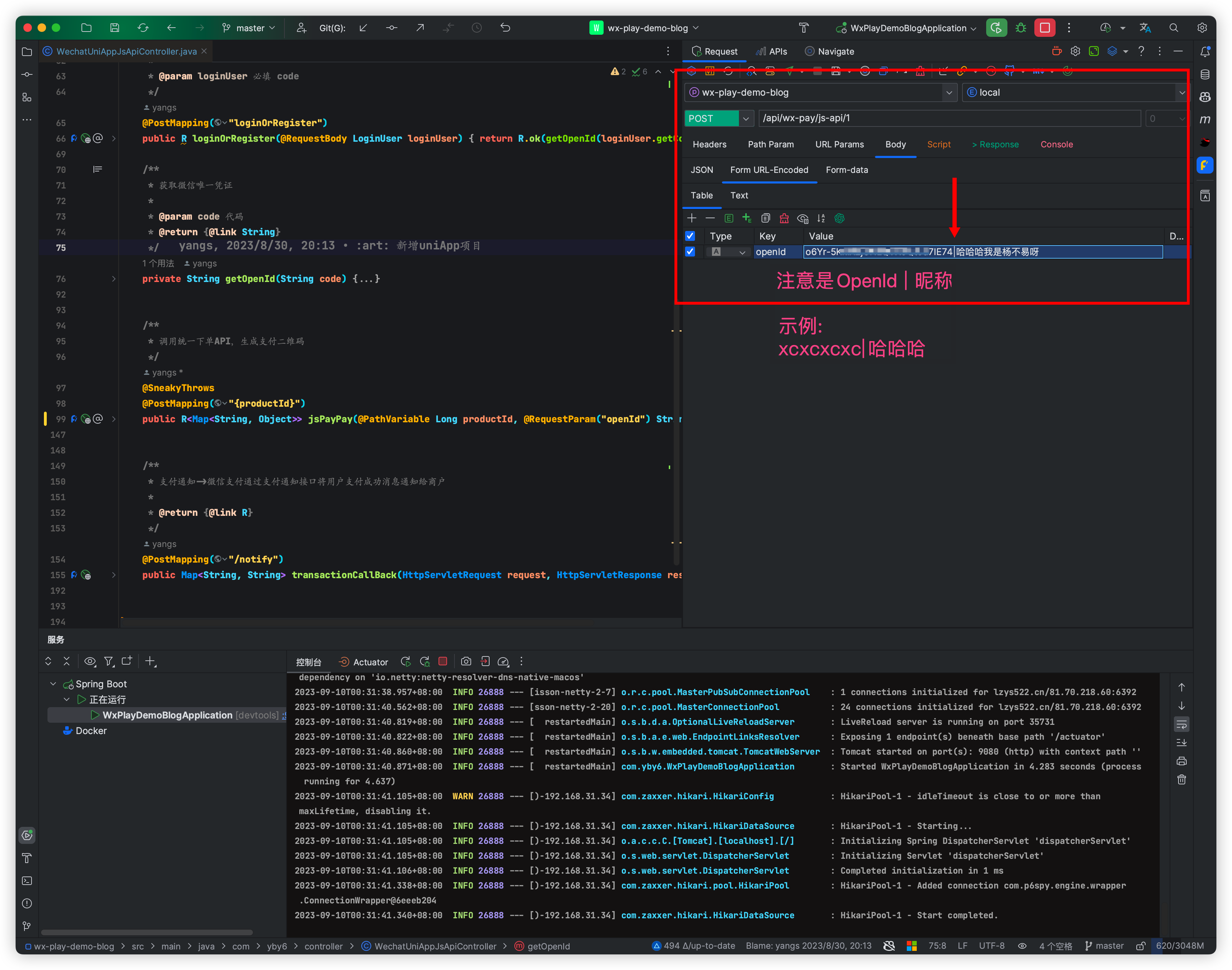Click the red Stop application button
This screenshot has height=970, width=1232.
click(x=1045, y=28)
